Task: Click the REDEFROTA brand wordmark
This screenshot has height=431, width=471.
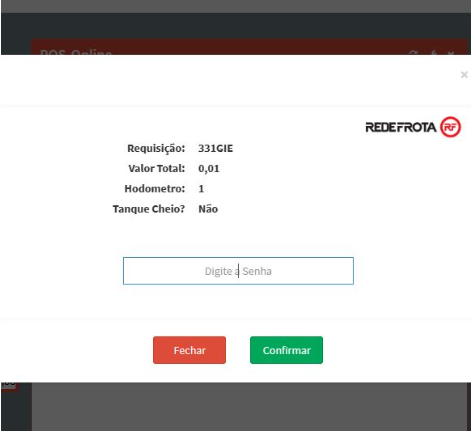Action: pyautogui.click(x=401, y=127)
